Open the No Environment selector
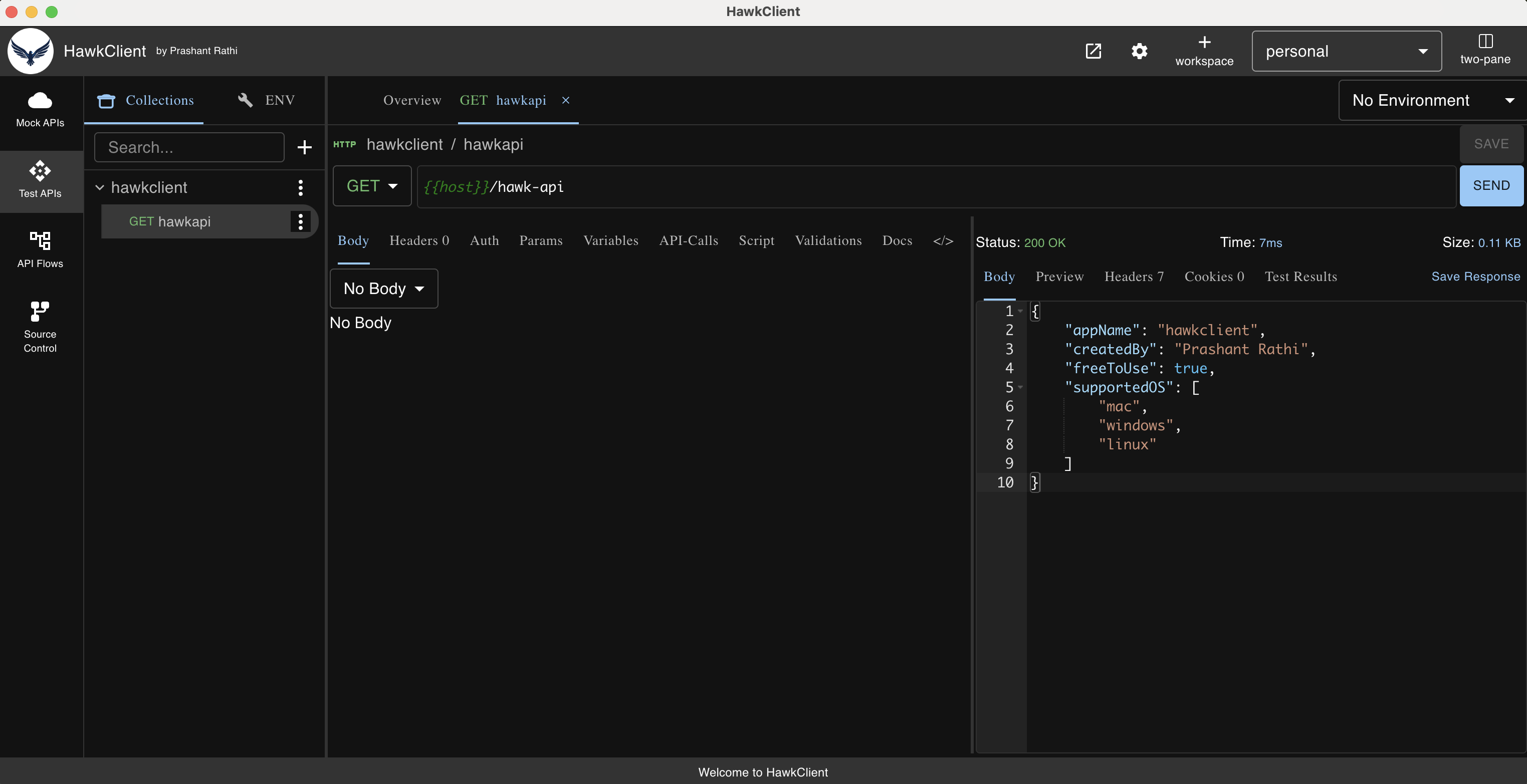Screen dimensions: 1527x784 point(1431,100)
